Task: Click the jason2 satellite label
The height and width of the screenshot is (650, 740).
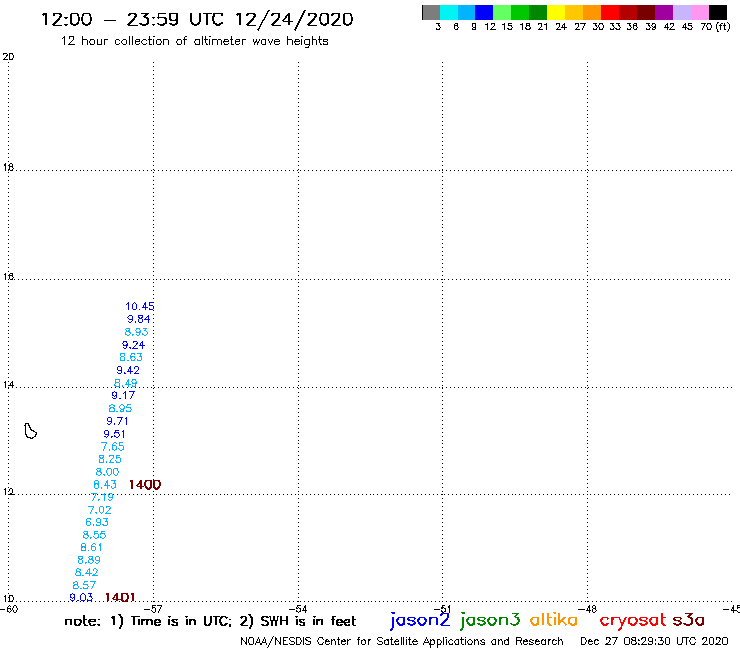Action: 420,620
